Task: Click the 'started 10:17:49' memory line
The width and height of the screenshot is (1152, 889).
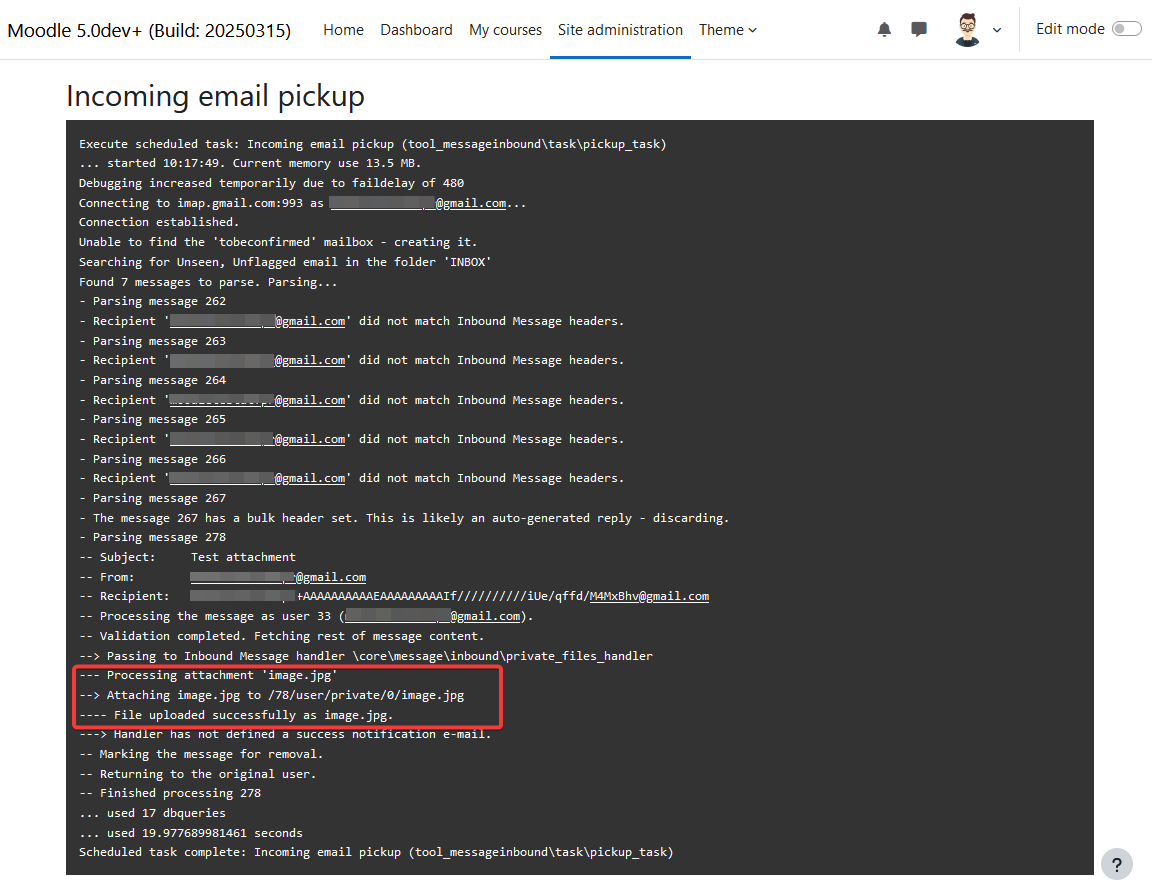Action: [x=250, y=163]
